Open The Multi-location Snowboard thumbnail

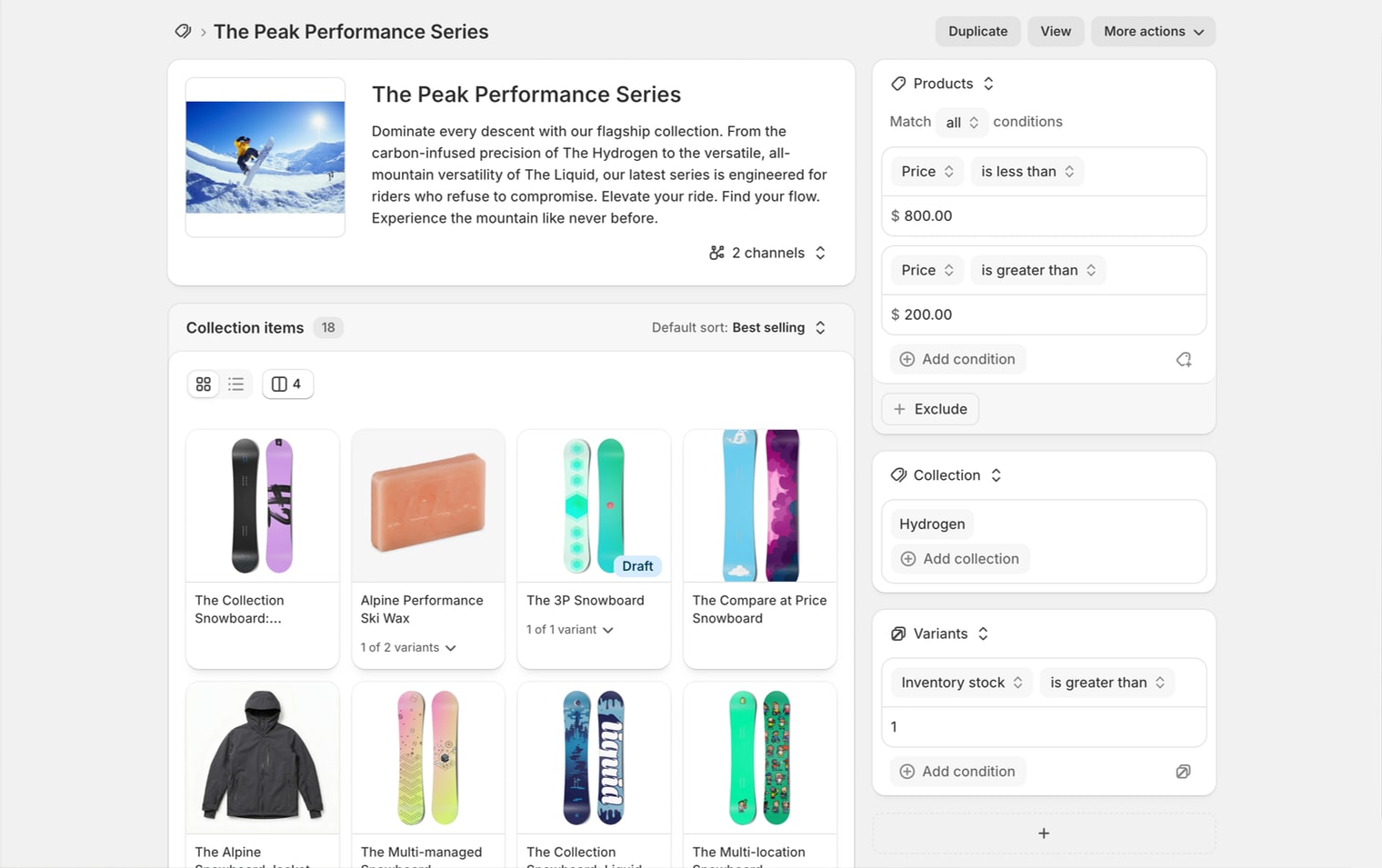click(760, 757)
